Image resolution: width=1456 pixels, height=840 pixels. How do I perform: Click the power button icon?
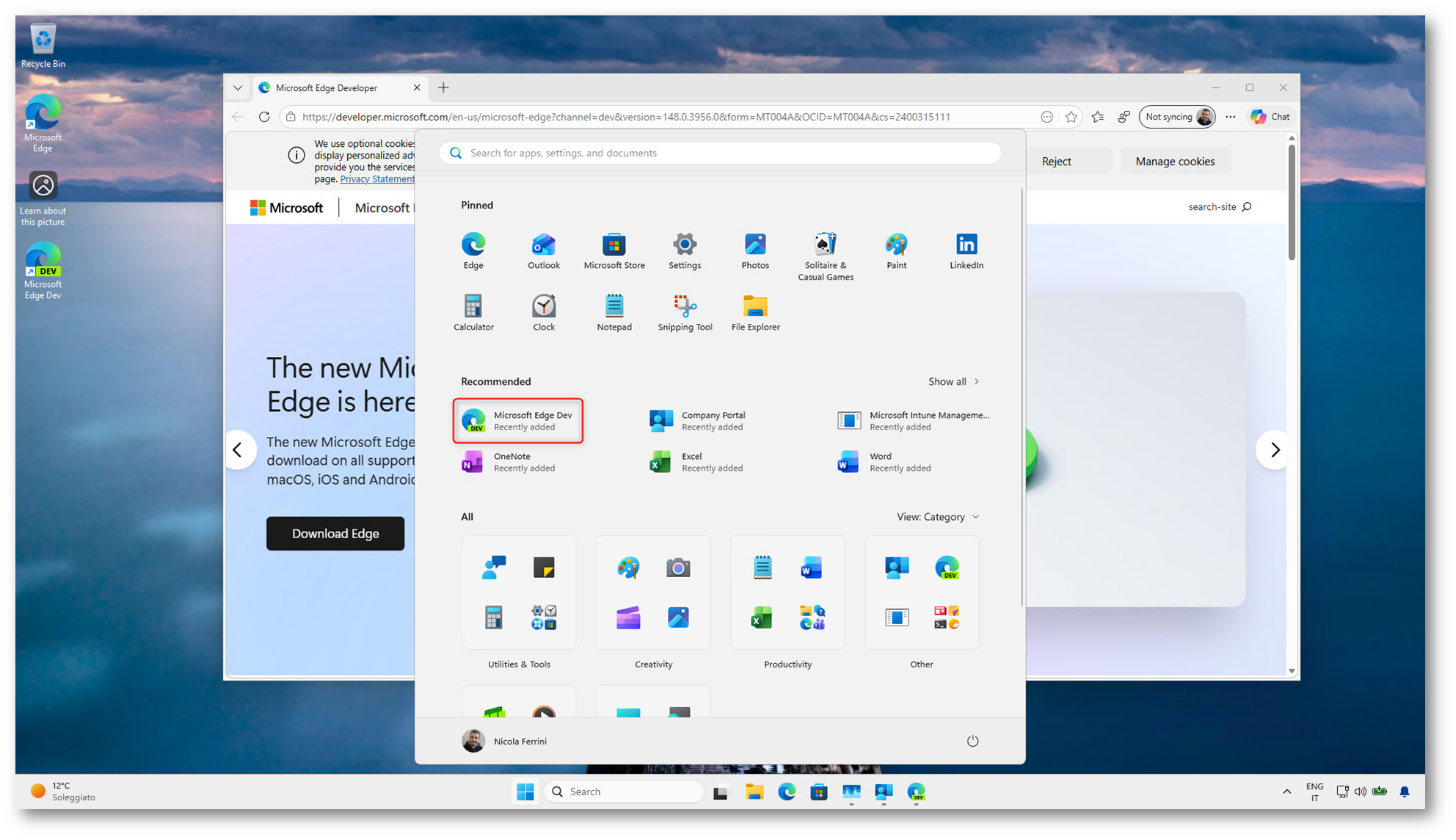[972, 741]
